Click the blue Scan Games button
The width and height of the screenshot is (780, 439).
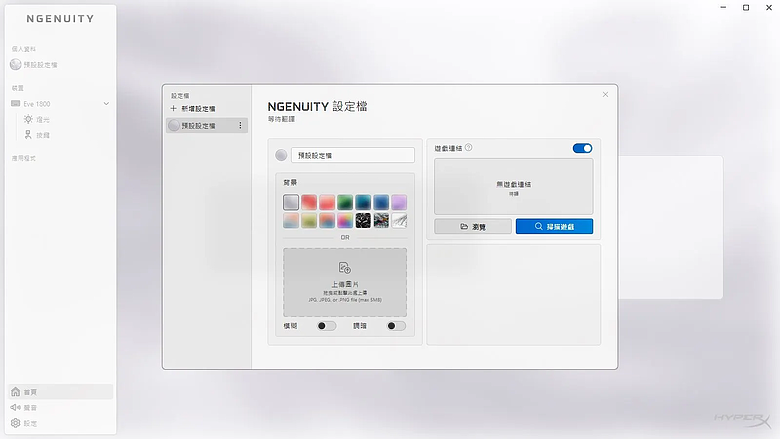tap(554, 227)
